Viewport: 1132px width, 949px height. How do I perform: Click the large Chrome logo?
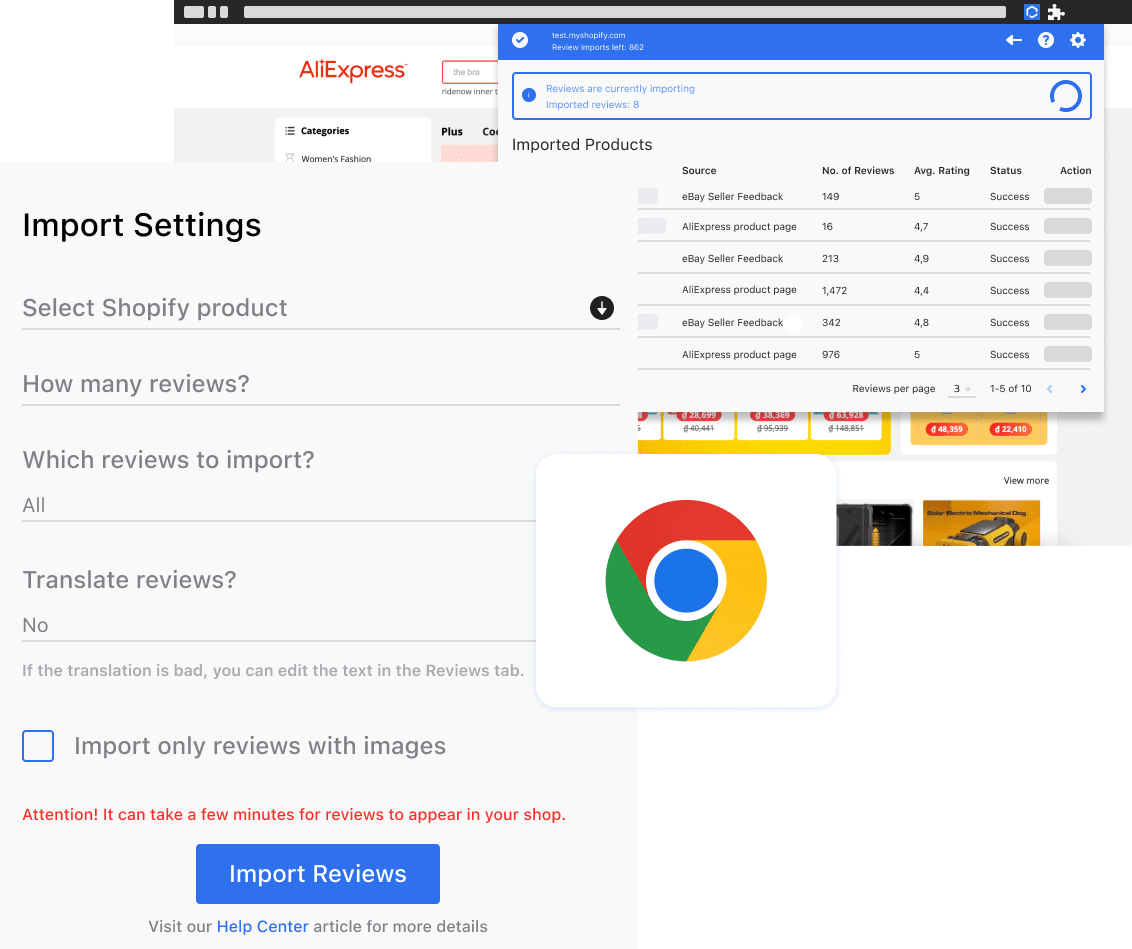tap(686, 581)
